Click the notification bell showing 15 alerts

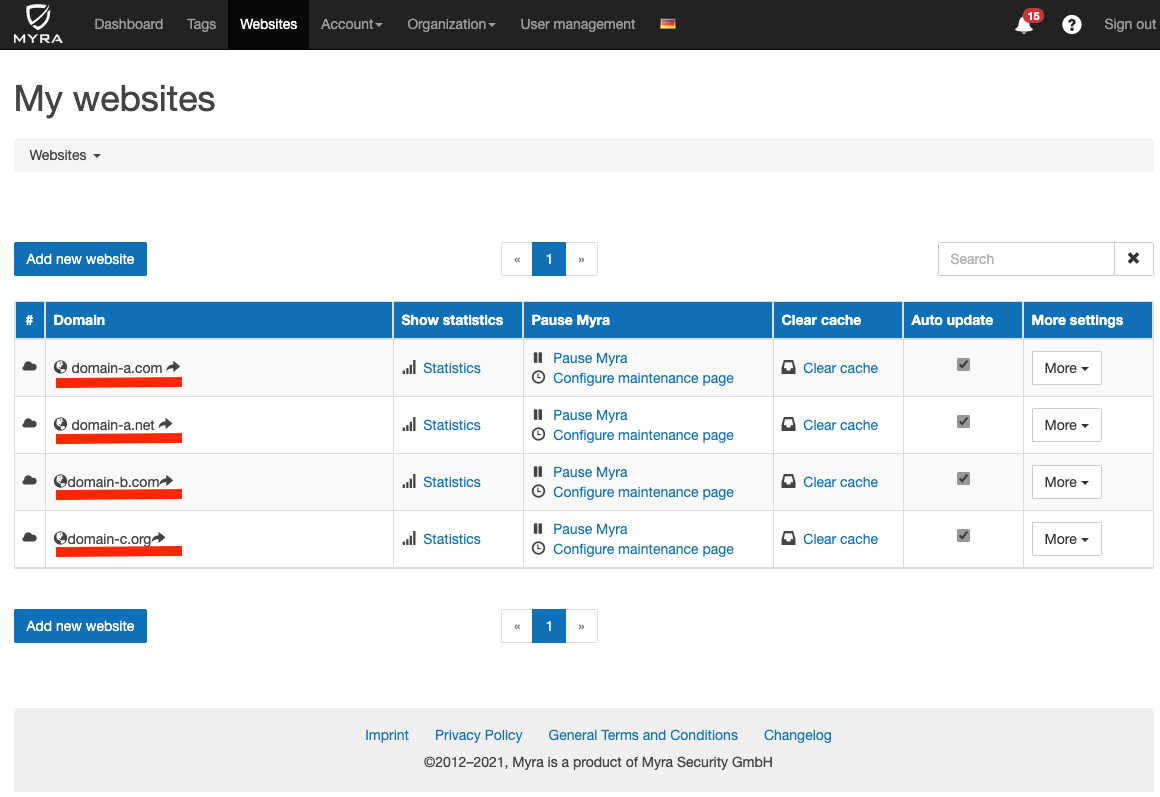[1023, 25]
